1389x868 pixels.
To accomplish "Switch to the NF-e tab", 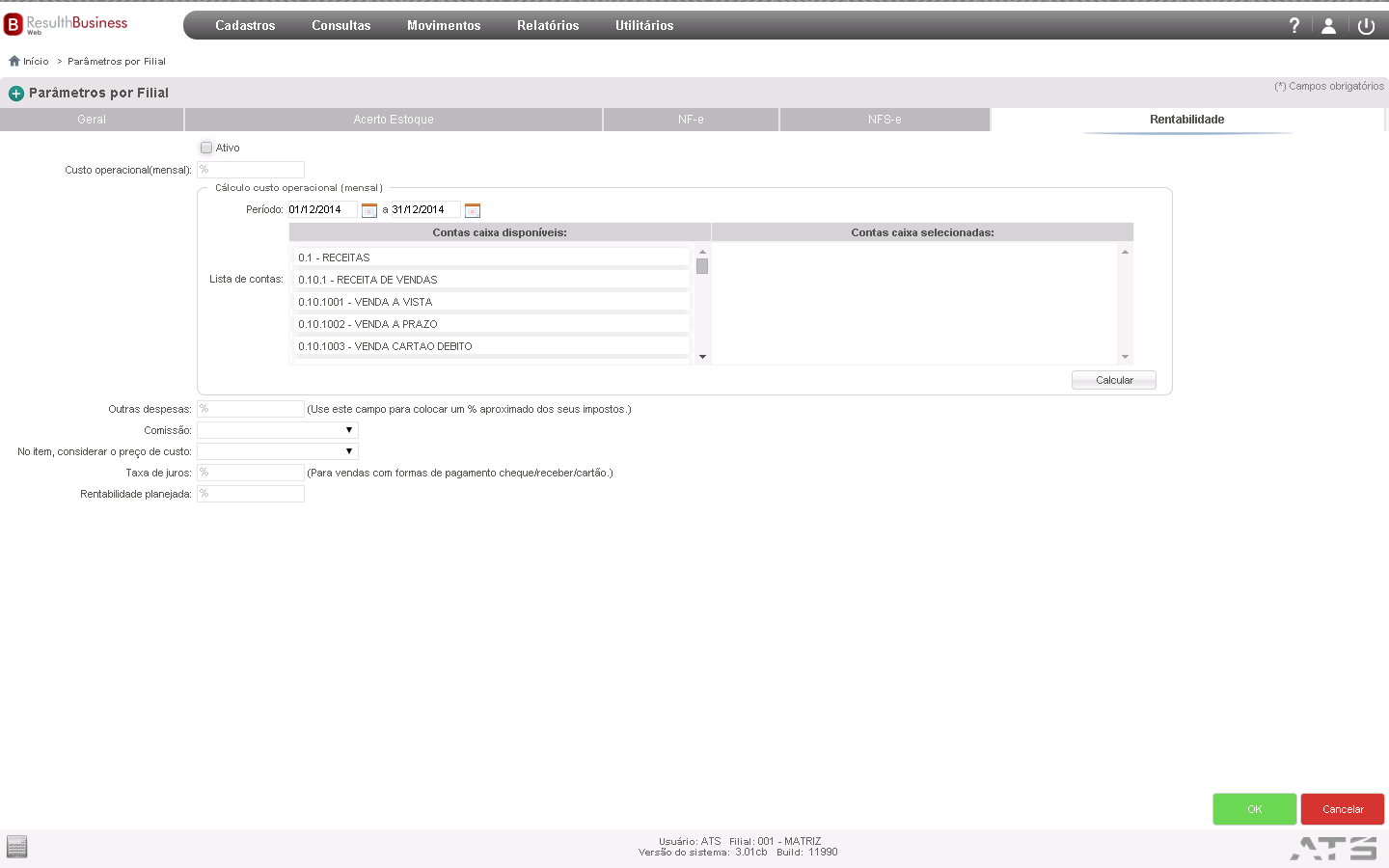I will [691, 120].
